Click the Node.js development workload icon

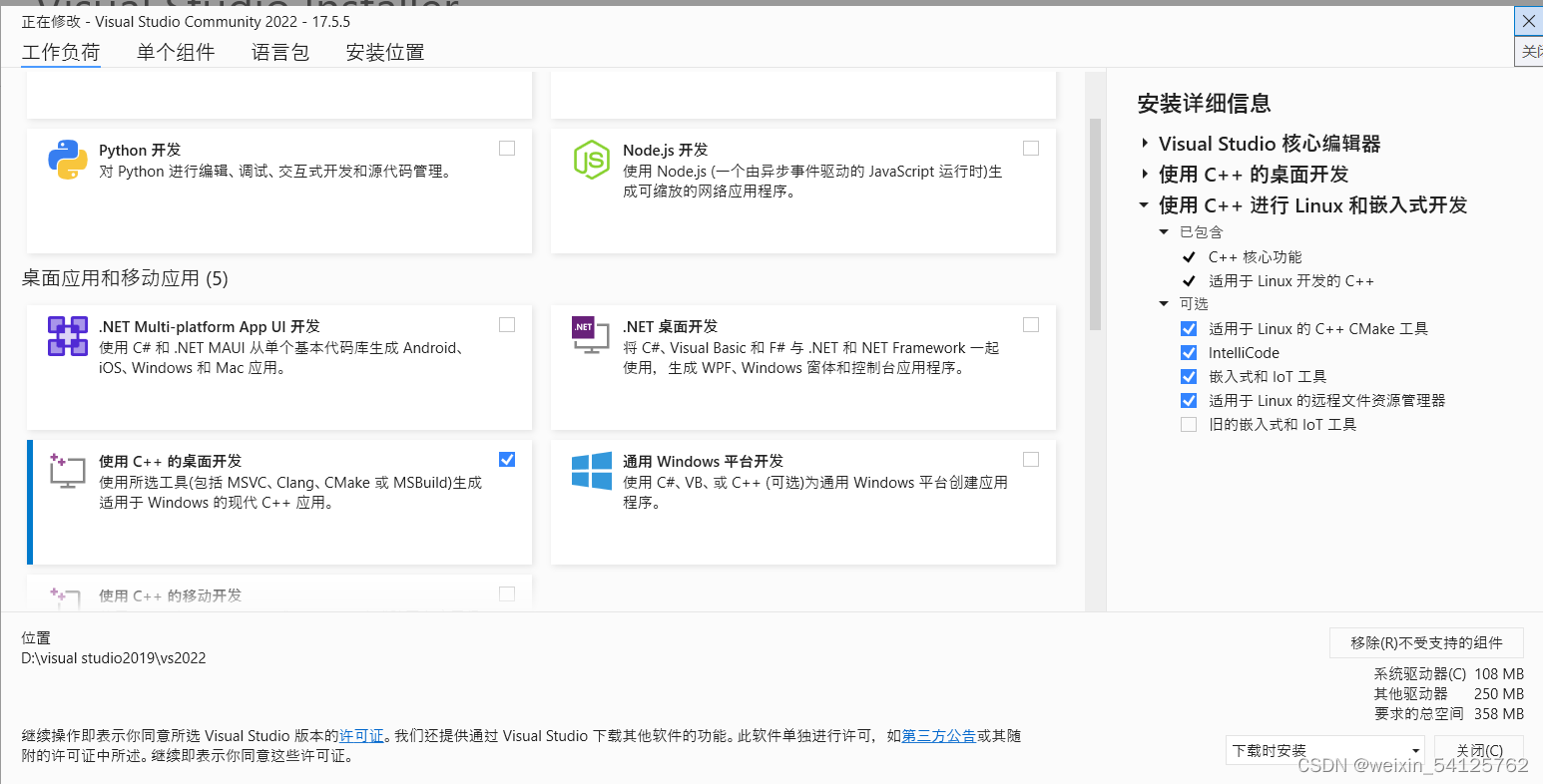click(x=591, y=160)
